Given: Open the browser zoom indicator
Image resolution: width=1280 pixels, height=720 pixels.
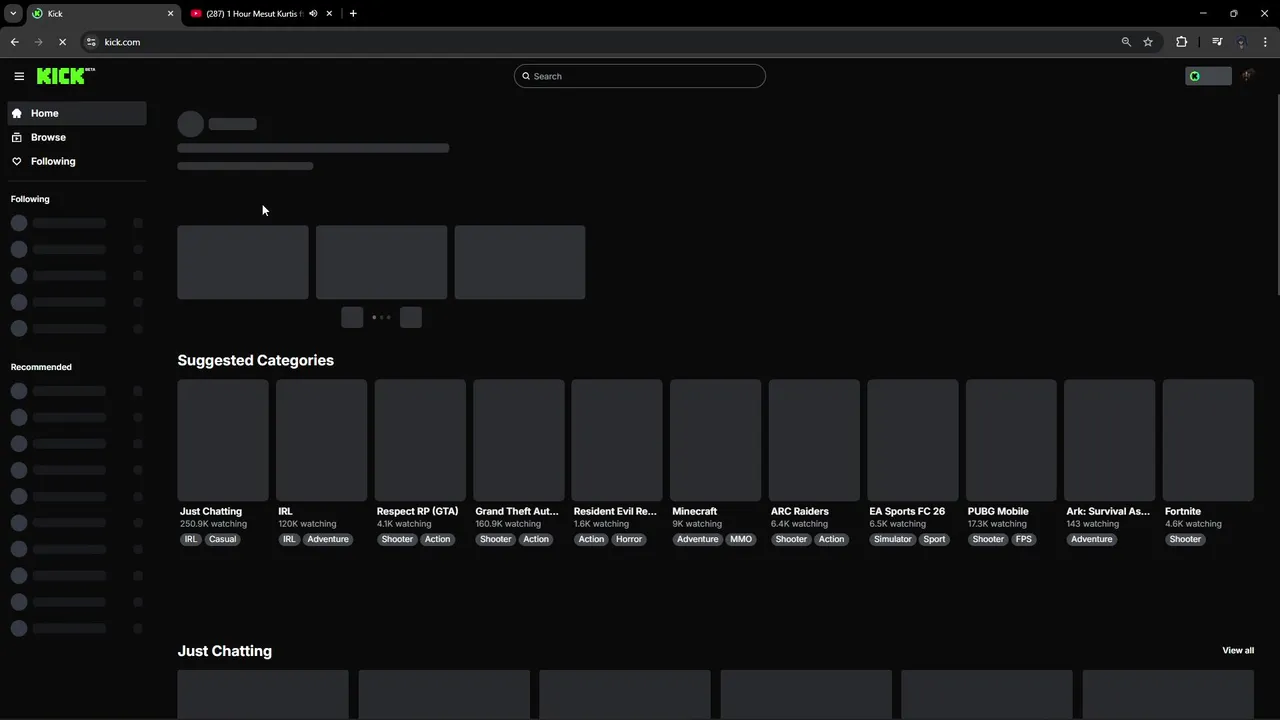Looking at the screenshot, I should 1126,42.
